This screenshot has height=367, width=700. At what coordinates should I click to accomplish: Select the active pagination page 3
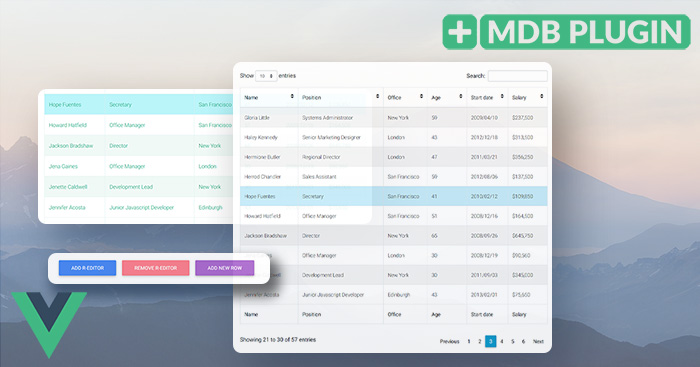[x=491, y=342]
